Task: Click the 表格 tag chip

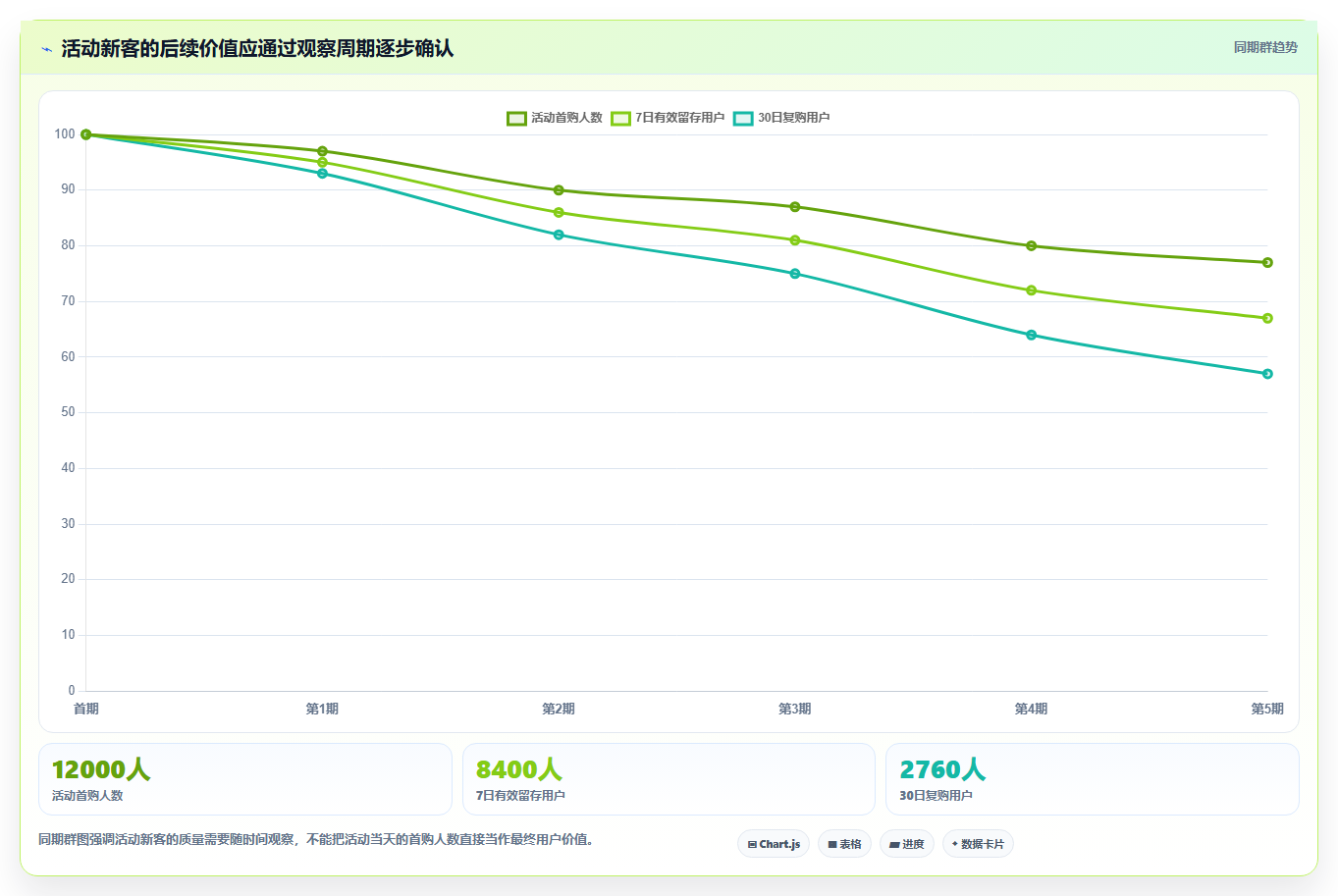Action: point(844,844)
